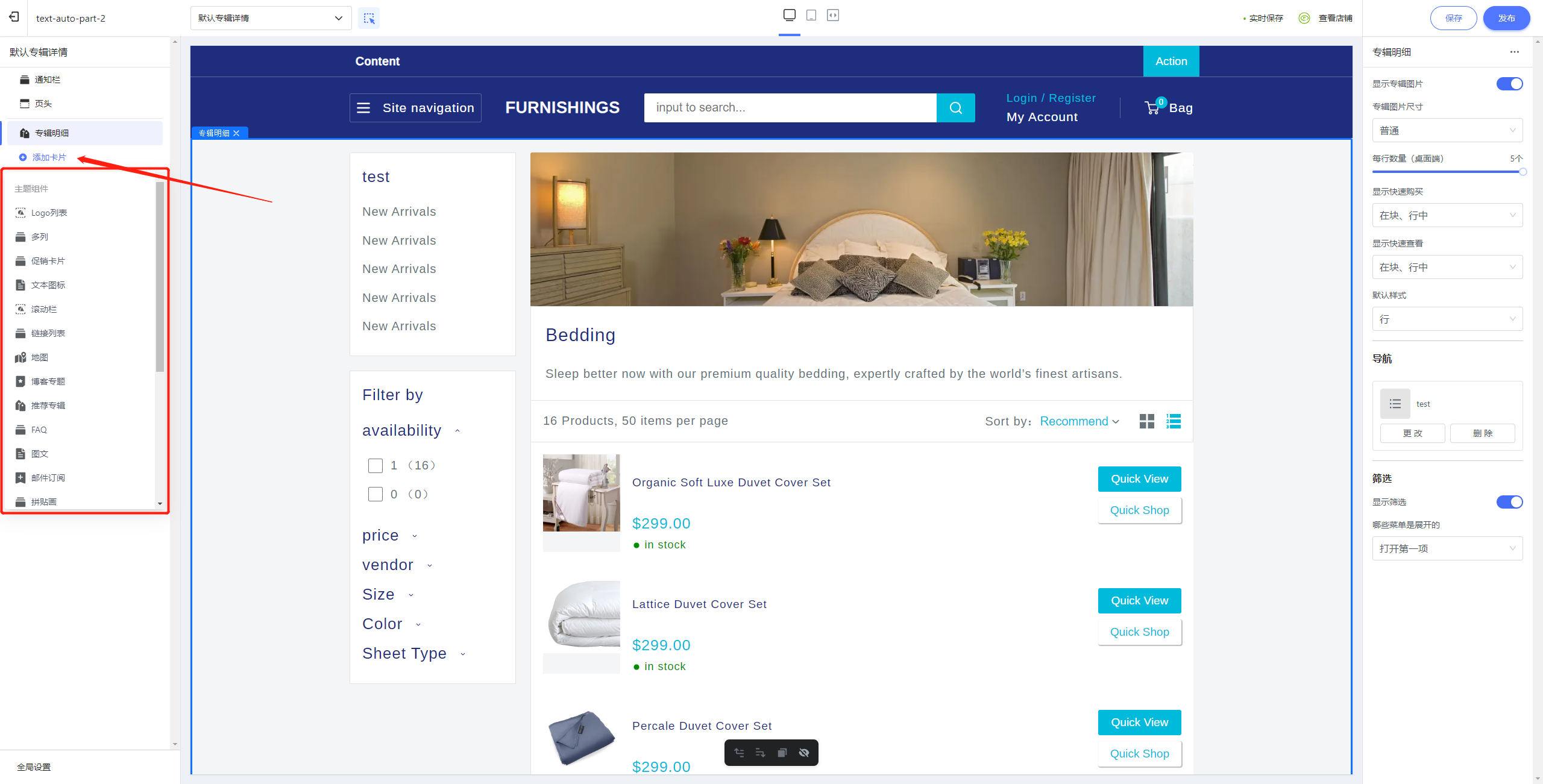Toggle 显示专辑图片 switch
This screenshot has width=1543, height=784.
click(x=1509, y=84)
